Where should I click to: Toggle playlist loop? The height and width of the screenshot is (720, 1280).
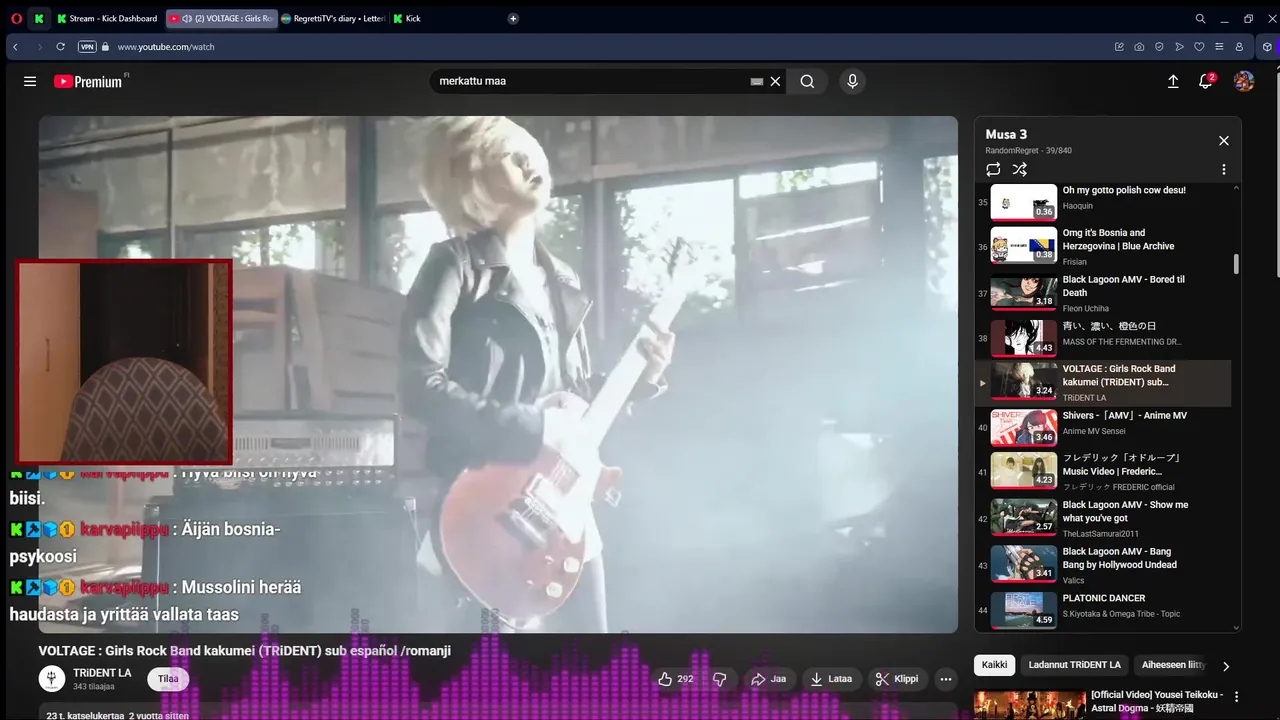click(x=993, y=170)
